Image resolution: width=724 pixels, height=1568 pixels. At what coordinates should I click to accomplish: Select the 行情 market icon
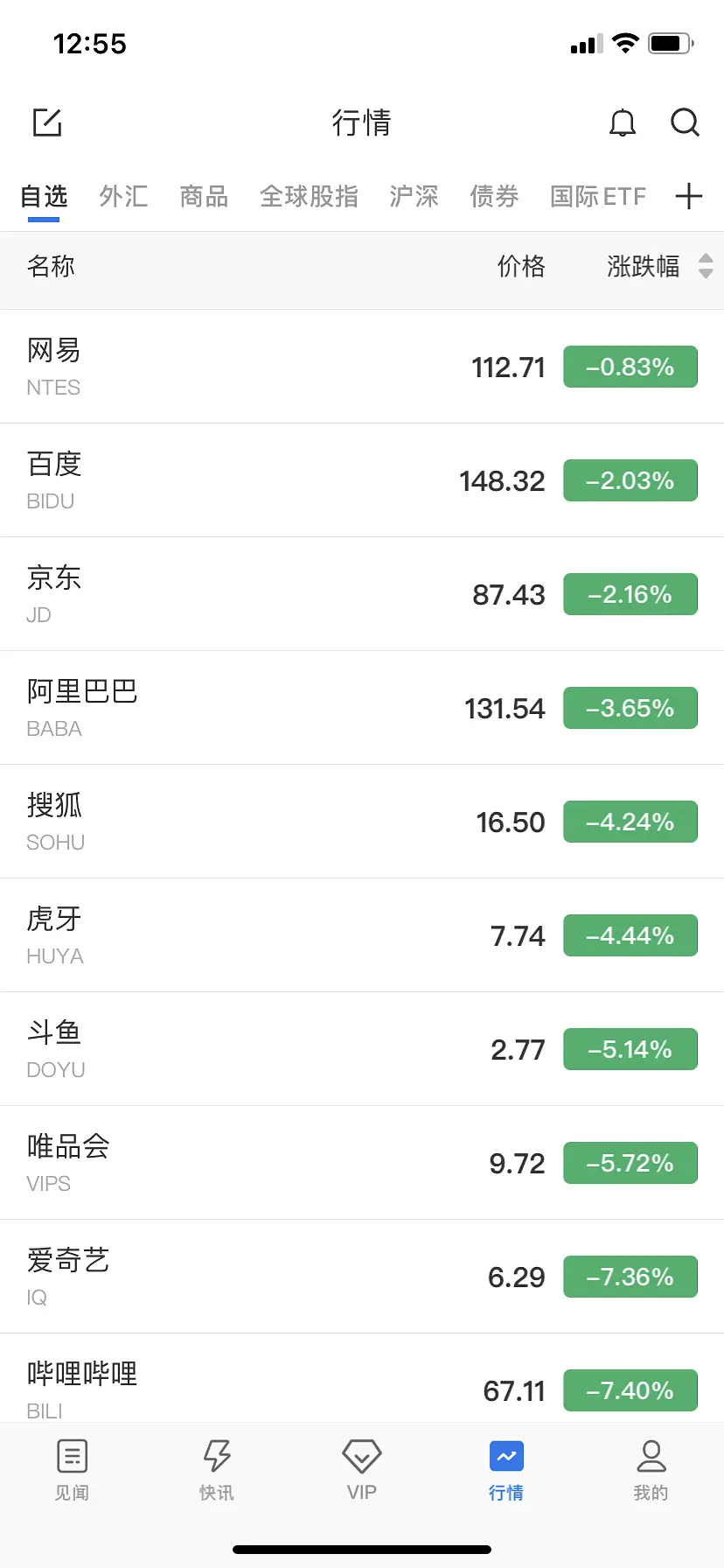coord(506,1457)
